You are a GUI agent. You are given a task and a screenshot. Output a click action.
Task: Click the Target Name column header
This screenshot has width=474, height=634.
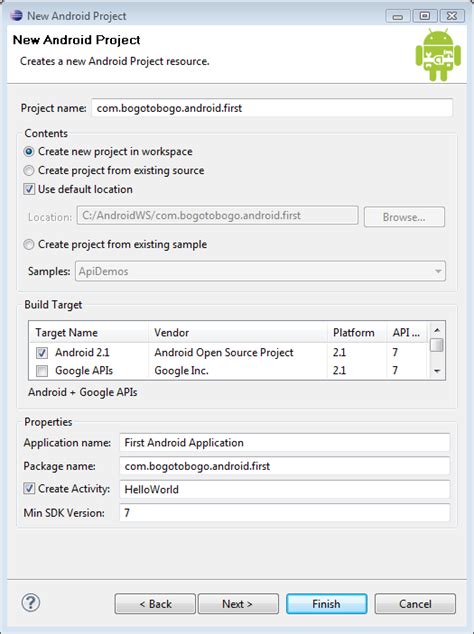click(89, 332)
